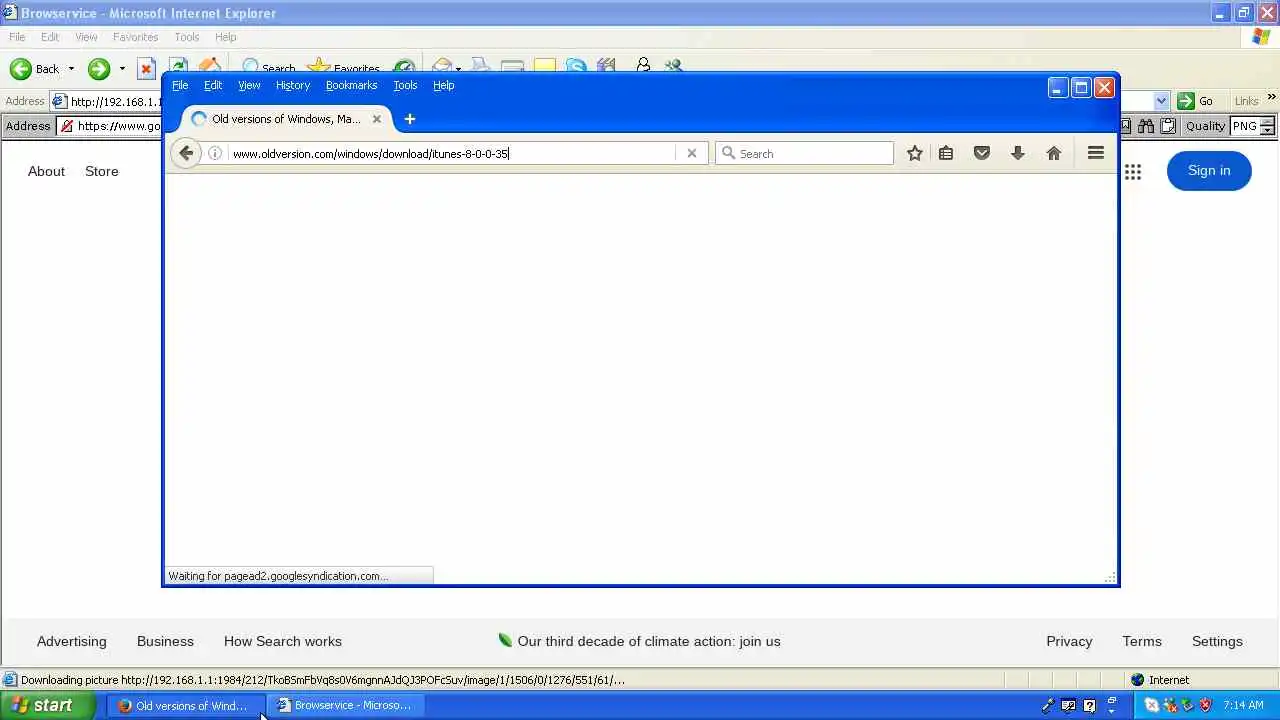
Task: Open the Firefox Edit menu
Action: click(x=213, y=85)
